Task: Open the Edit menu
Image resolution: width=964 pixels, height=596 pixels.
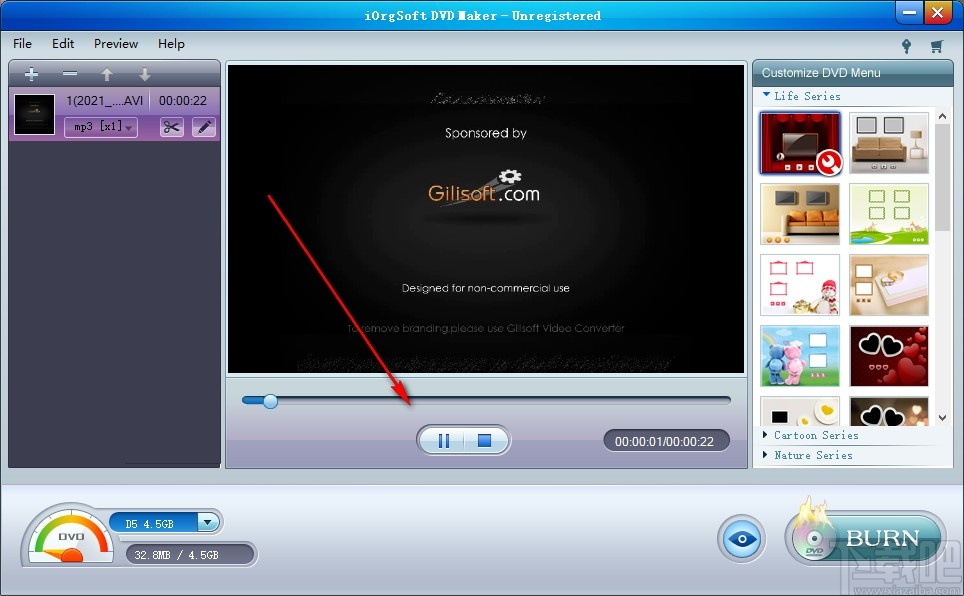Action: 62,43
